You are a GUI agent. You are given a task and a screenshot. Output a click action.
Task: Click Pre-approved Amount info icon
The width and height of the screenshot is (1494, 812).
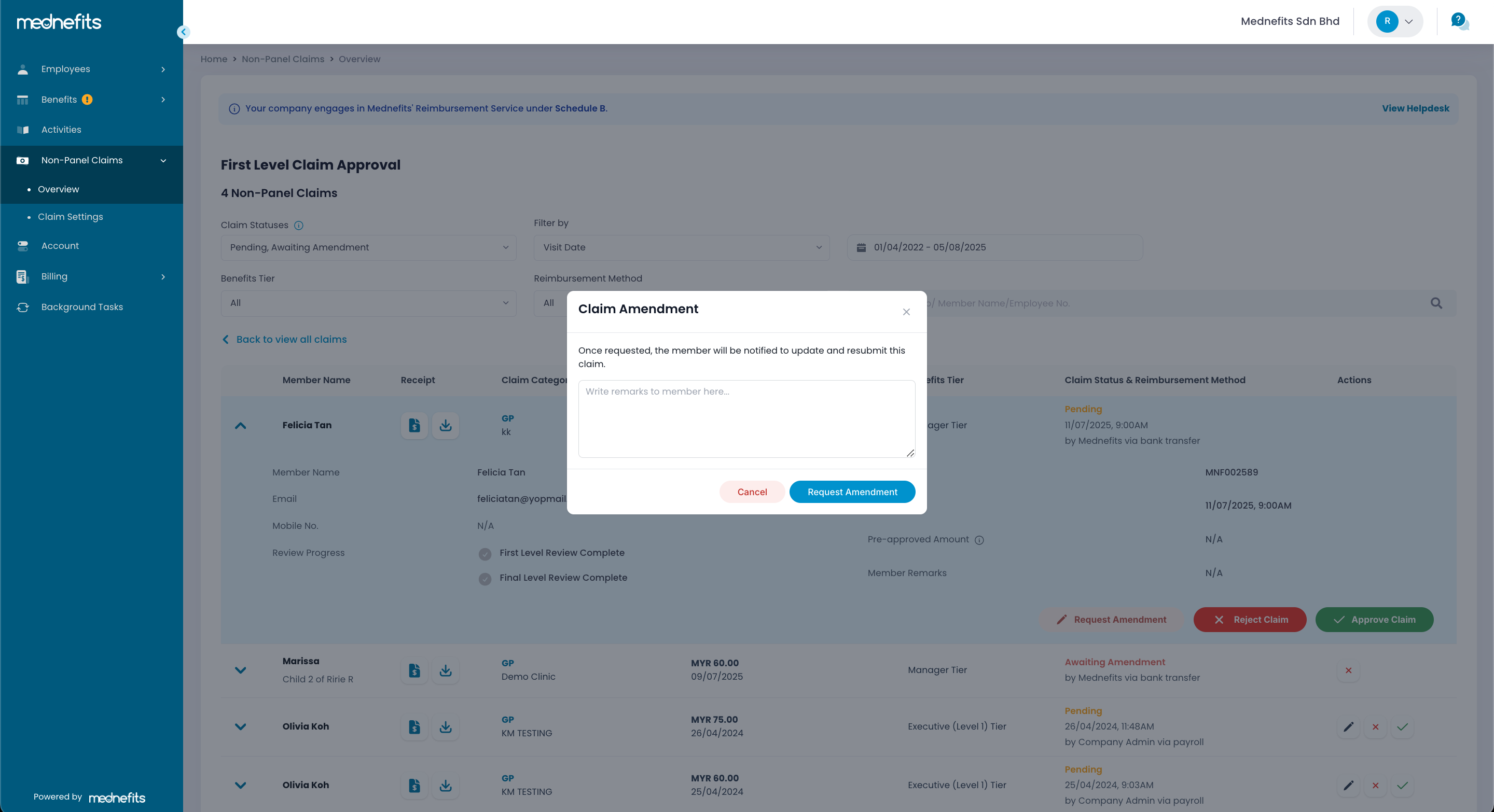pos(979,540)
